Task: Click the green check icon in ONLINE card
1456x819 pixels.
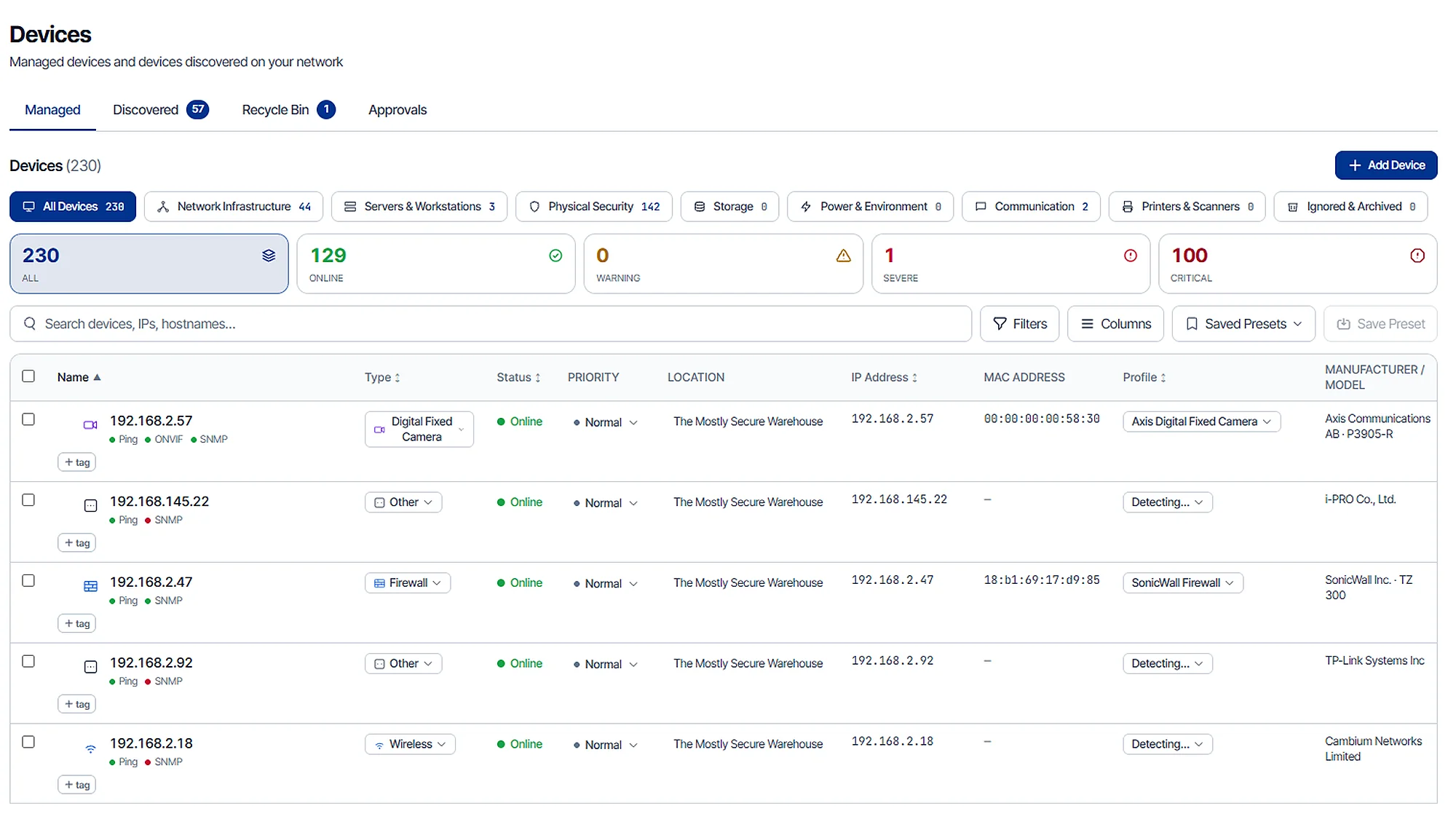Action: pos(555,256)
